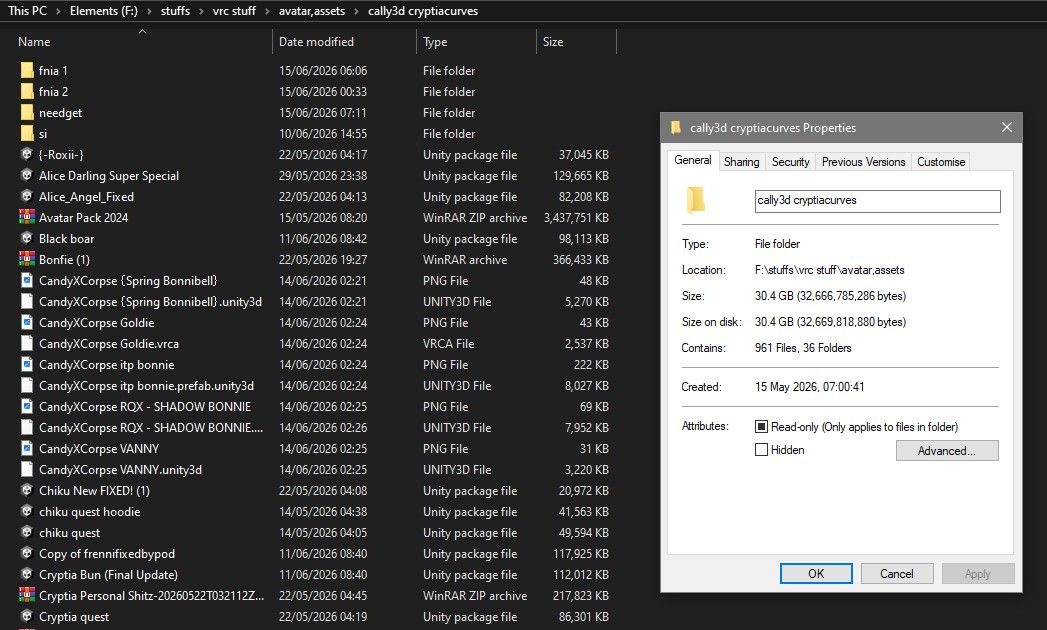The width and height of the screenshot is (1047, 630).
Task: Go to avatar,assets in breadcrumb
Action: (x=312, y=11)
